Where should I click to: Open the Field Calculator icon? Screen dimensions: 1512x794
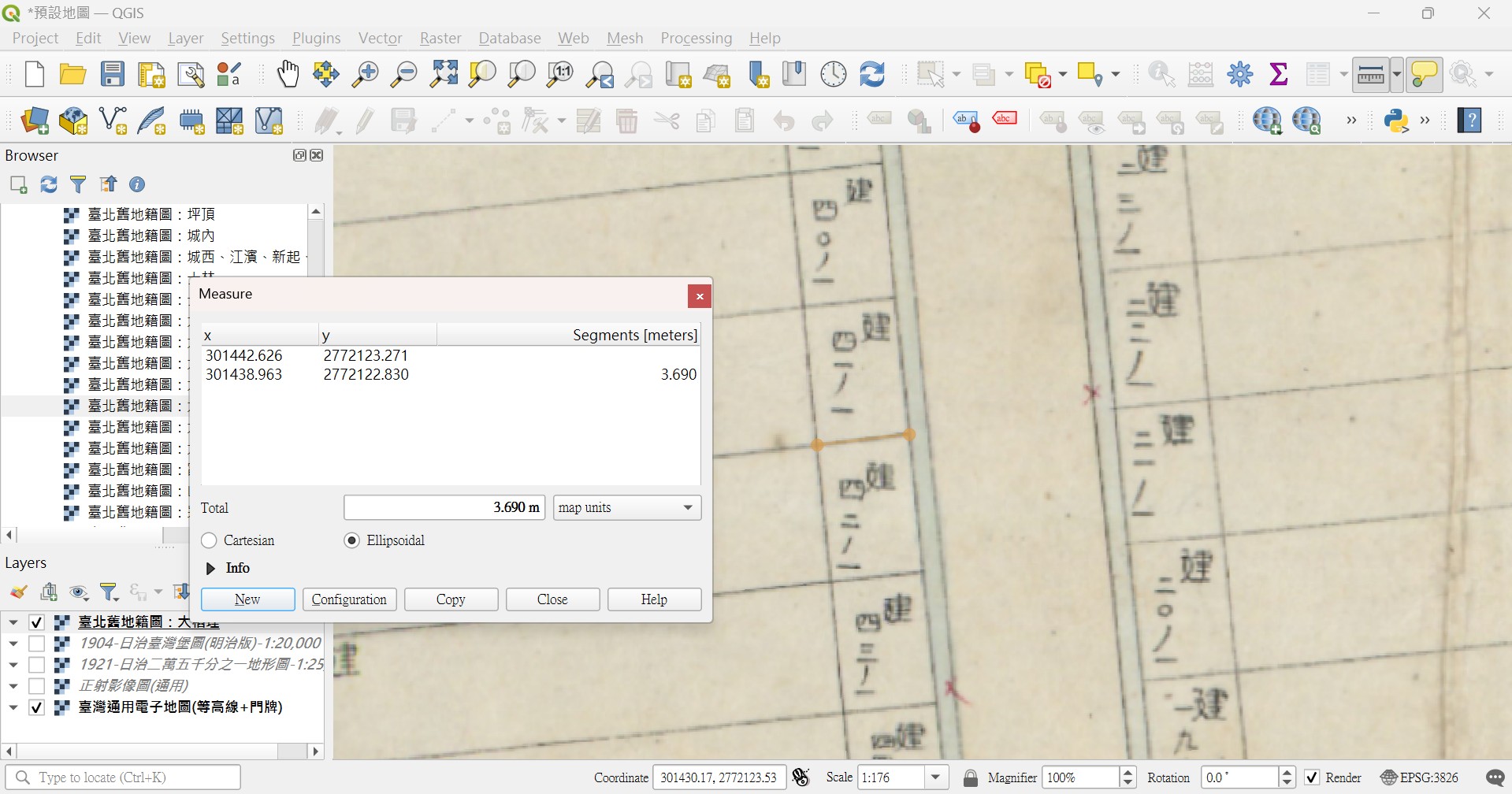point(1200,74)
